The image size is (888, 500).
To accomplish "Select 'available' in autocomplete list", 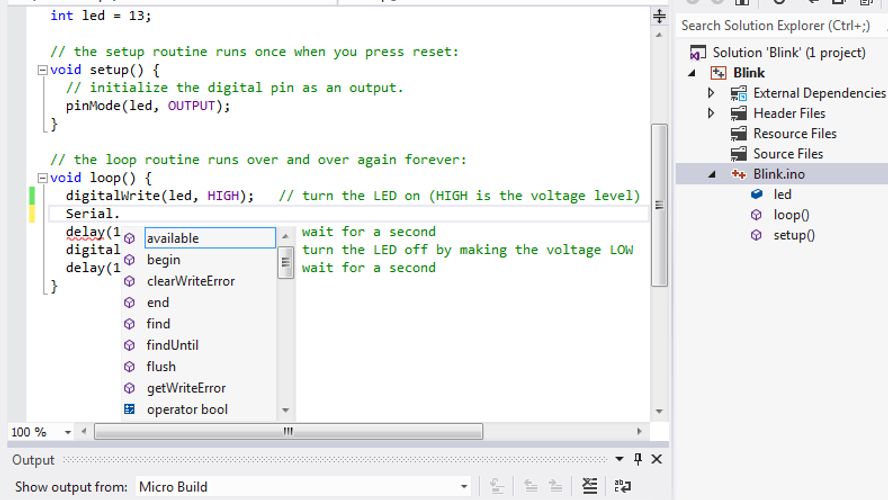I will click(210, 238).
